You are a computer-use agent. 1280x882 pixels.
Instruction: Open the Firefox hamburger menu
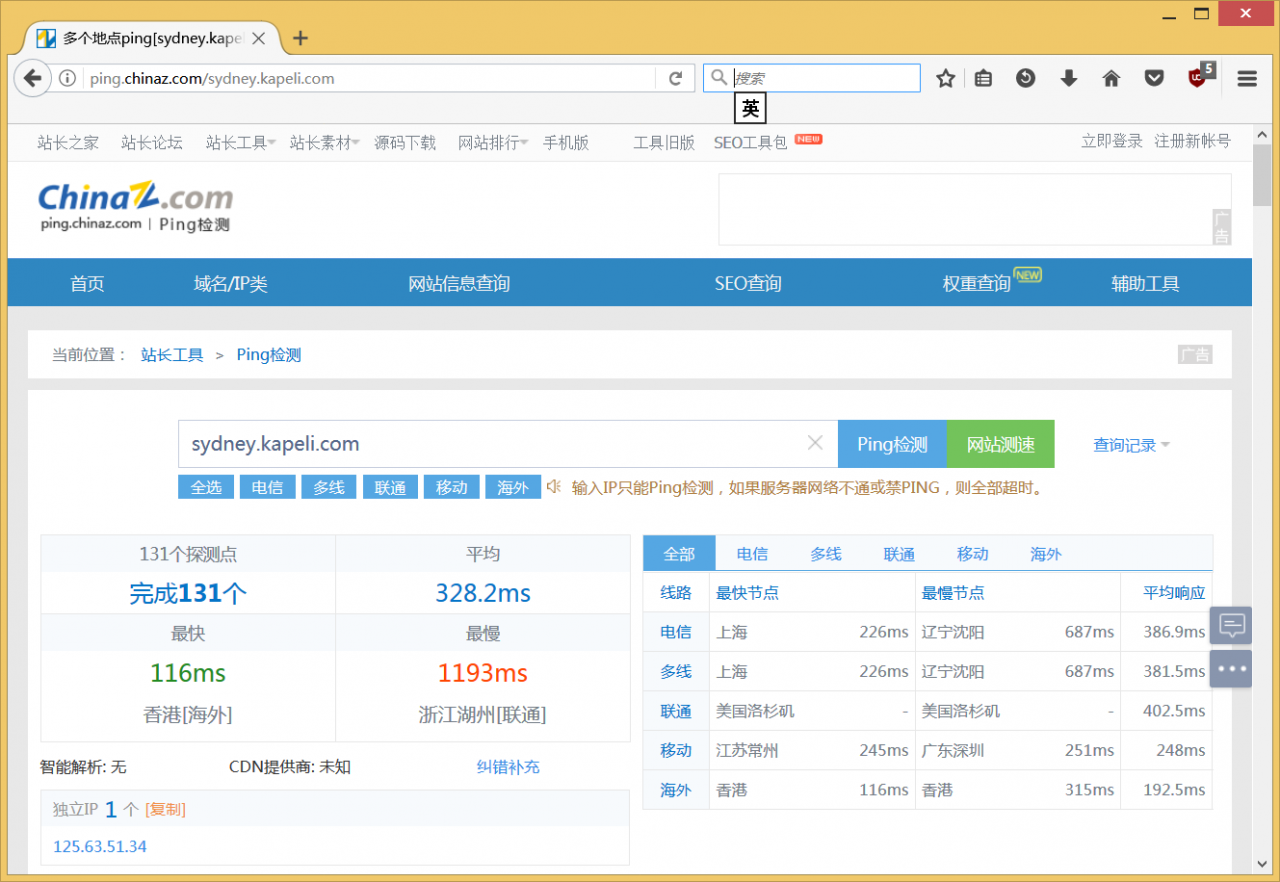pos(1246,78)
